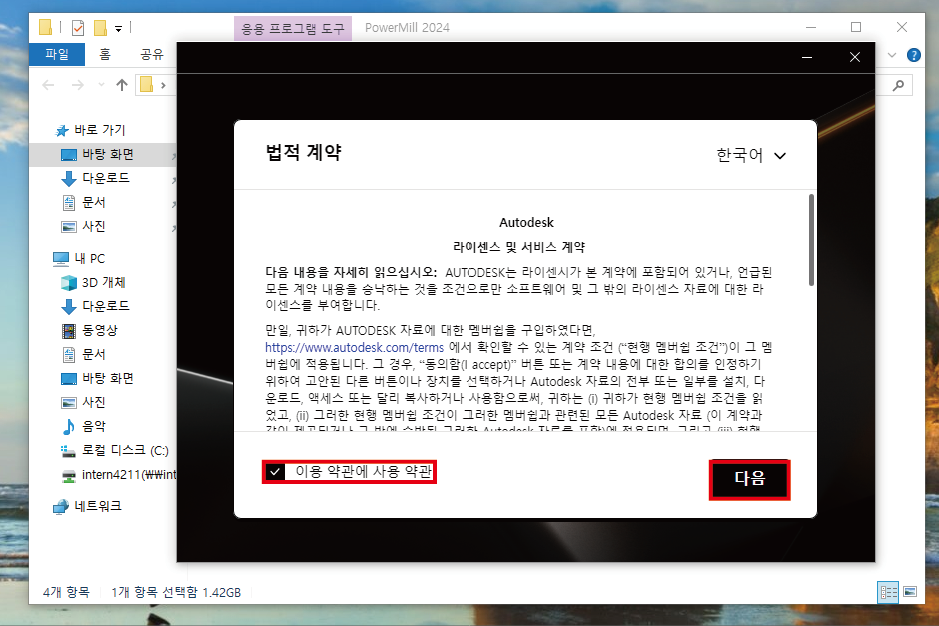Open the autodesk.com/terms link

click(x=354, y=347)
